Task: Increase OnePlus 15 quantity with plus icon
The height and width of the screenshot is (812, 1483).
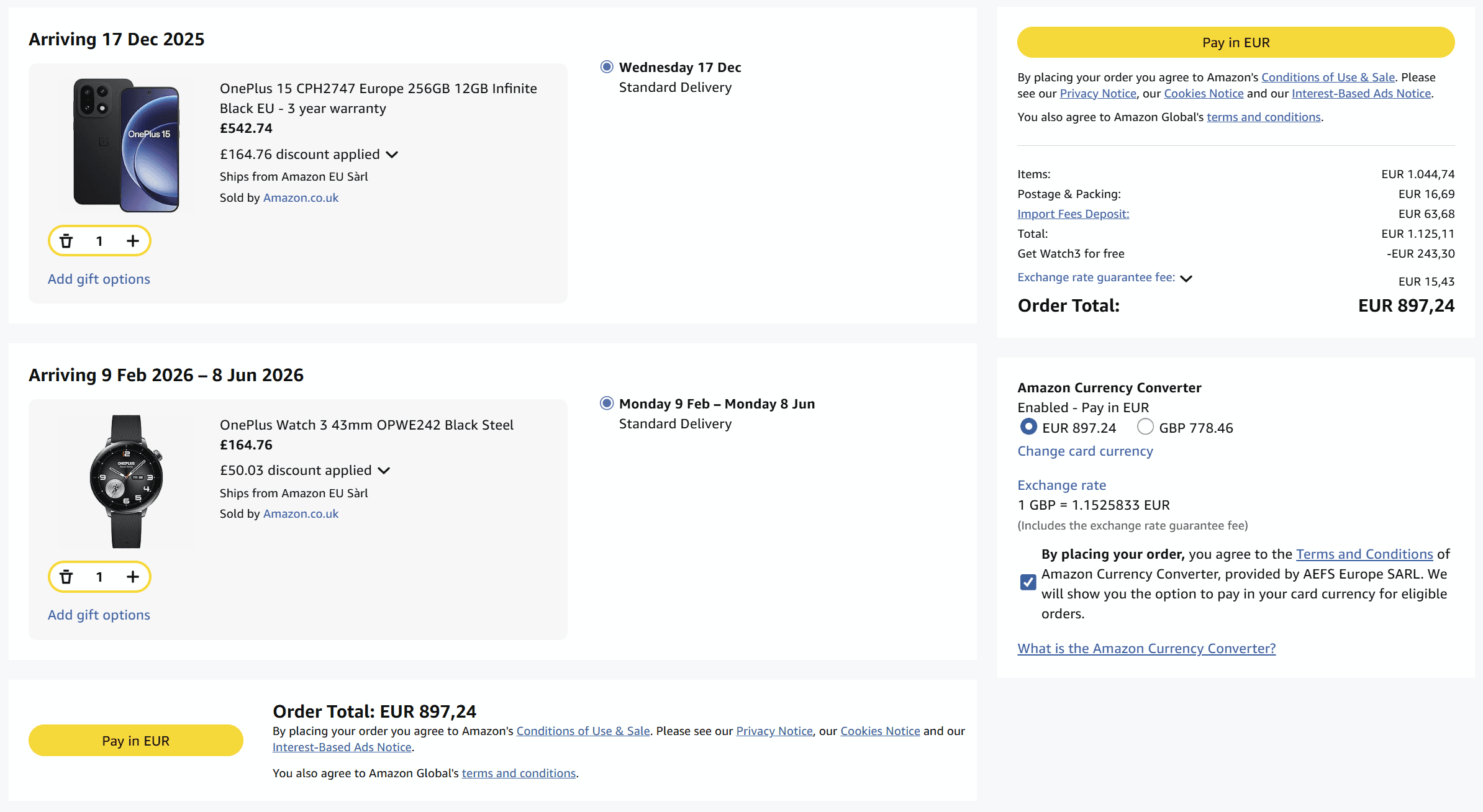Action: click(133, 241)
